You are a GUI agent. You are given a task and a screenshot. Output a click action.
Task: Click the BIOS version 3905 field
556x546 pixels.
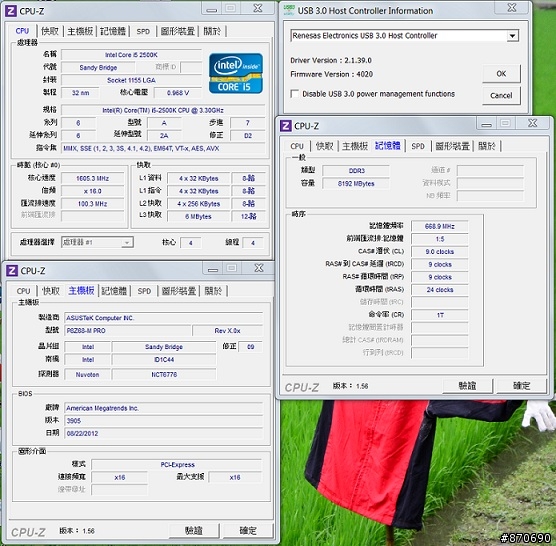click(163, 421)
